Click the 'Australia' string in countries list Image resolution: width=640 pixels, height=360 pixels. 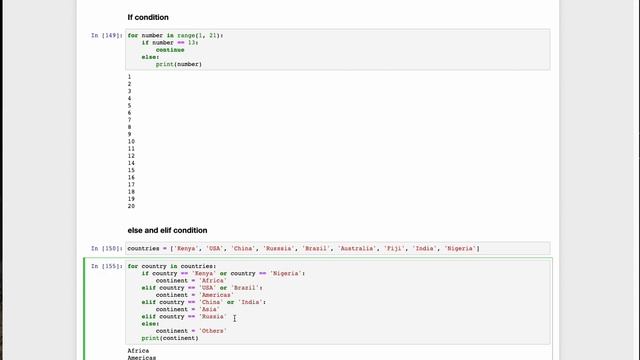click(357, 249)
